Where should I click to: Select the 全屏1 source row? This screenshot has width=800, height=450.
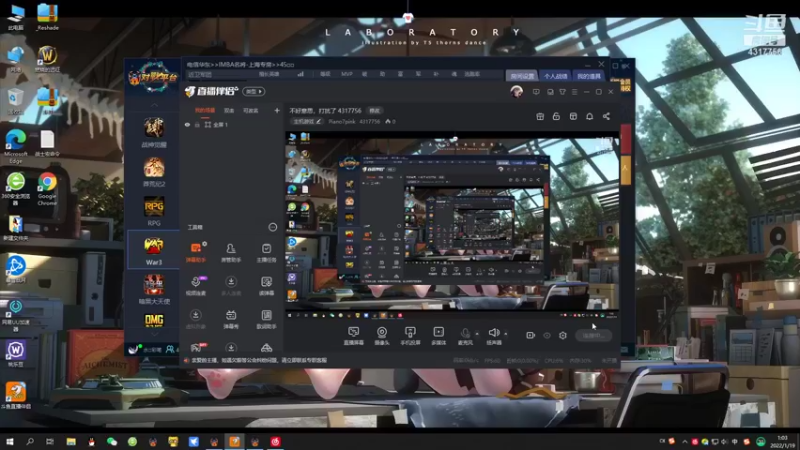pos(232,124)
